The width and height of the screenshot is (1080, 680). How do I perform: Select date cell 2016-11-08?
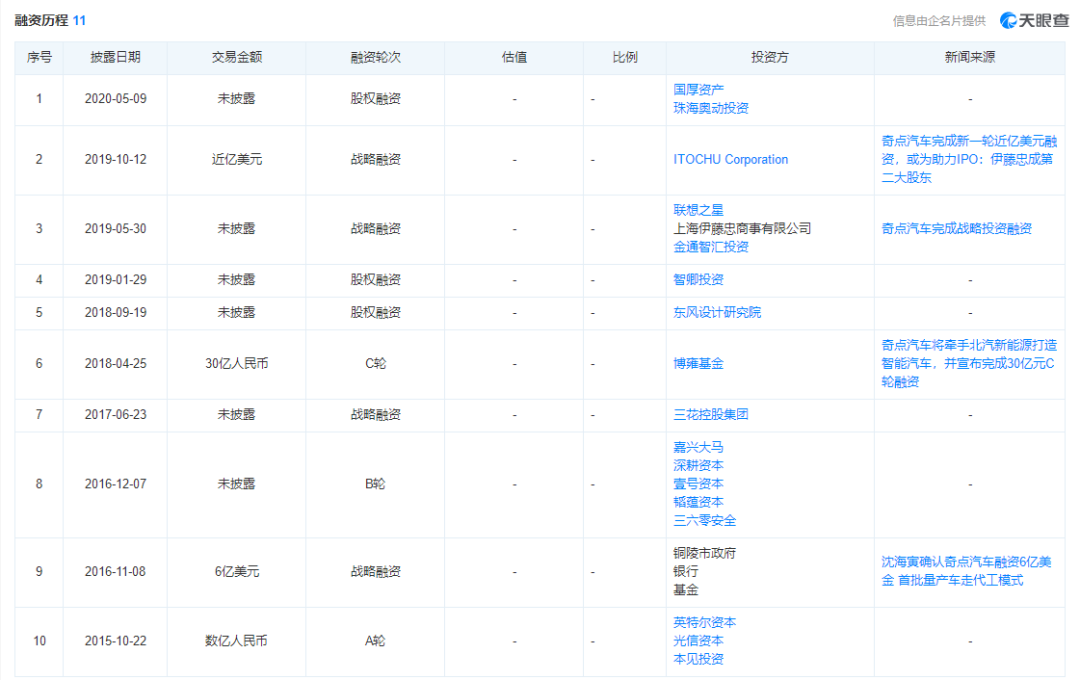point(116,572)
